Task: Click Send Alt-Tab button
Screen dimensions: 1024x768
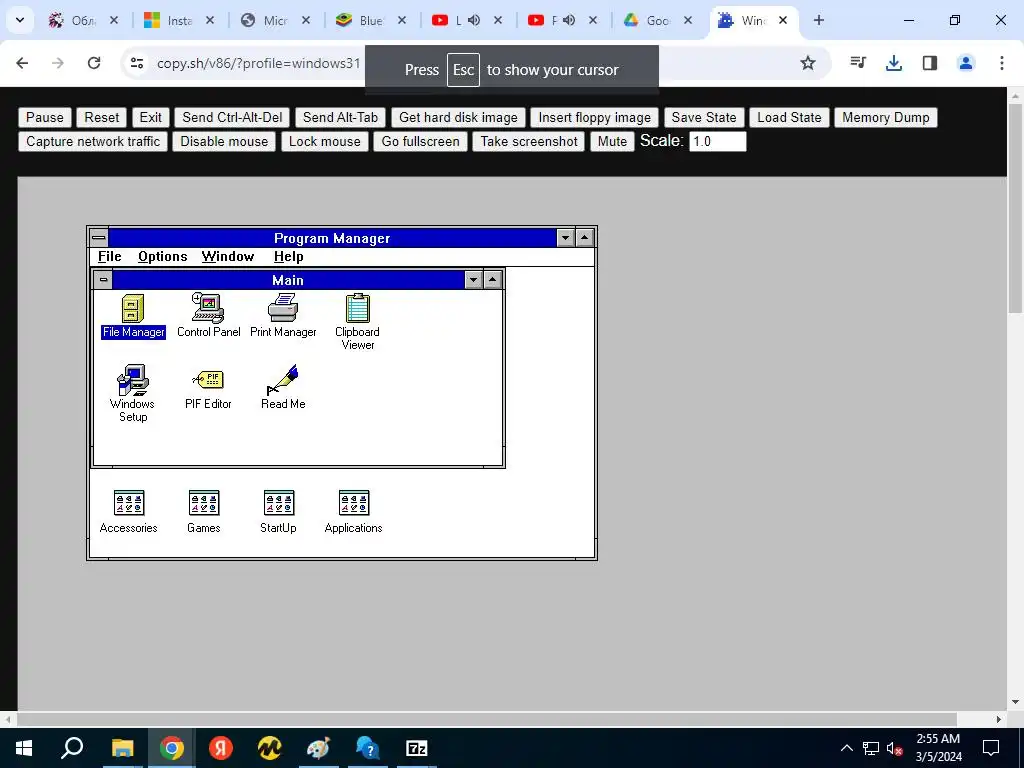Action: coord(340,118)
